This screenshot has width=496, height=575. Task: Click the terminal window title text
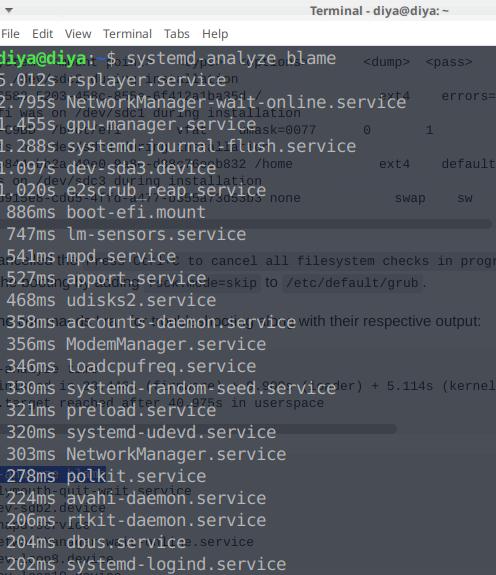coord(379,11)
